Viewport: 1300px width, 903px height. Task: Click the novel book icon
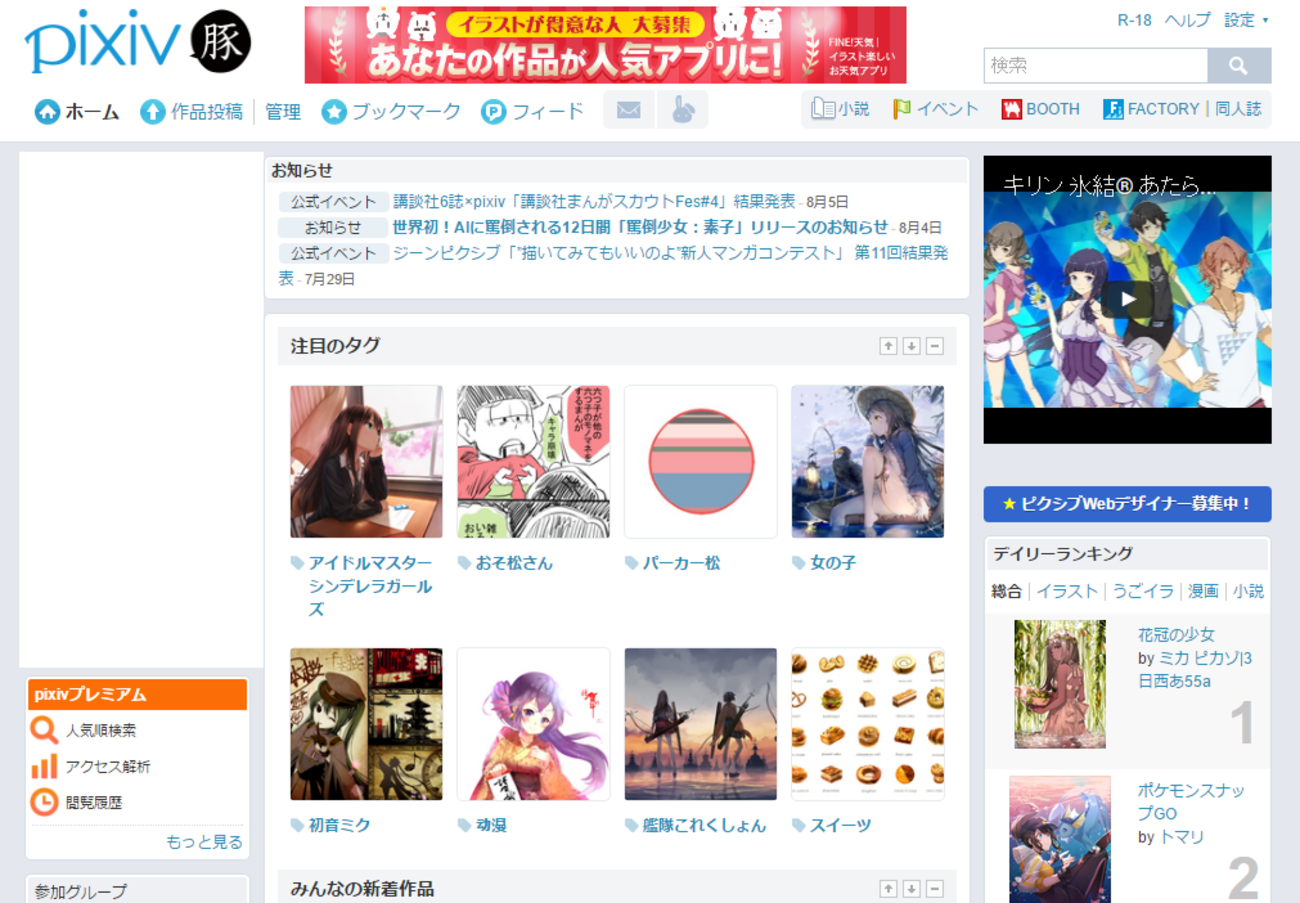click(823, 109)
